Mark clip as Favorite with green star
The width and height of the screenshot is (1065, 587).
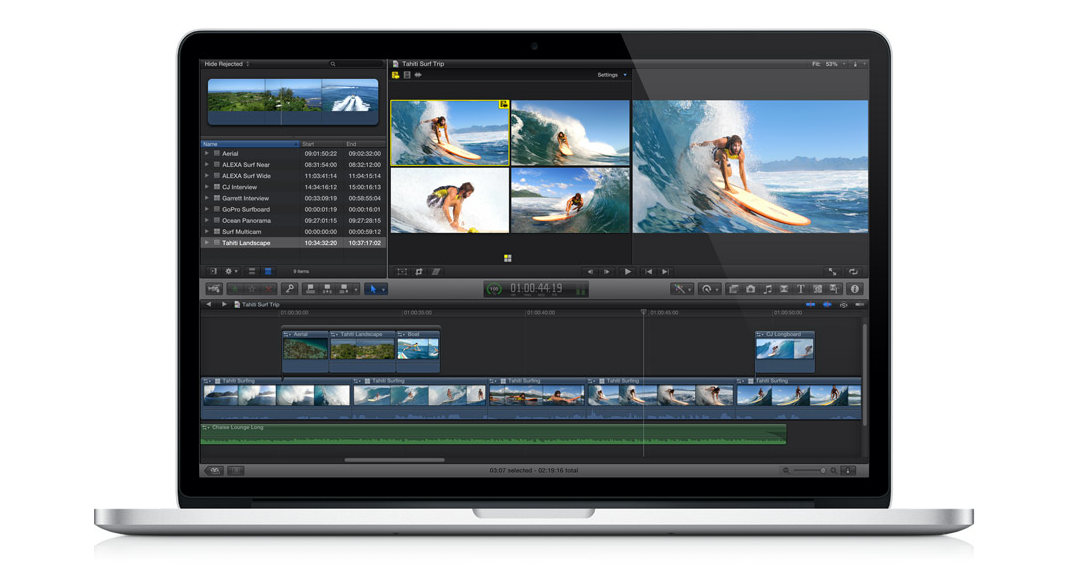click(235, 289)
